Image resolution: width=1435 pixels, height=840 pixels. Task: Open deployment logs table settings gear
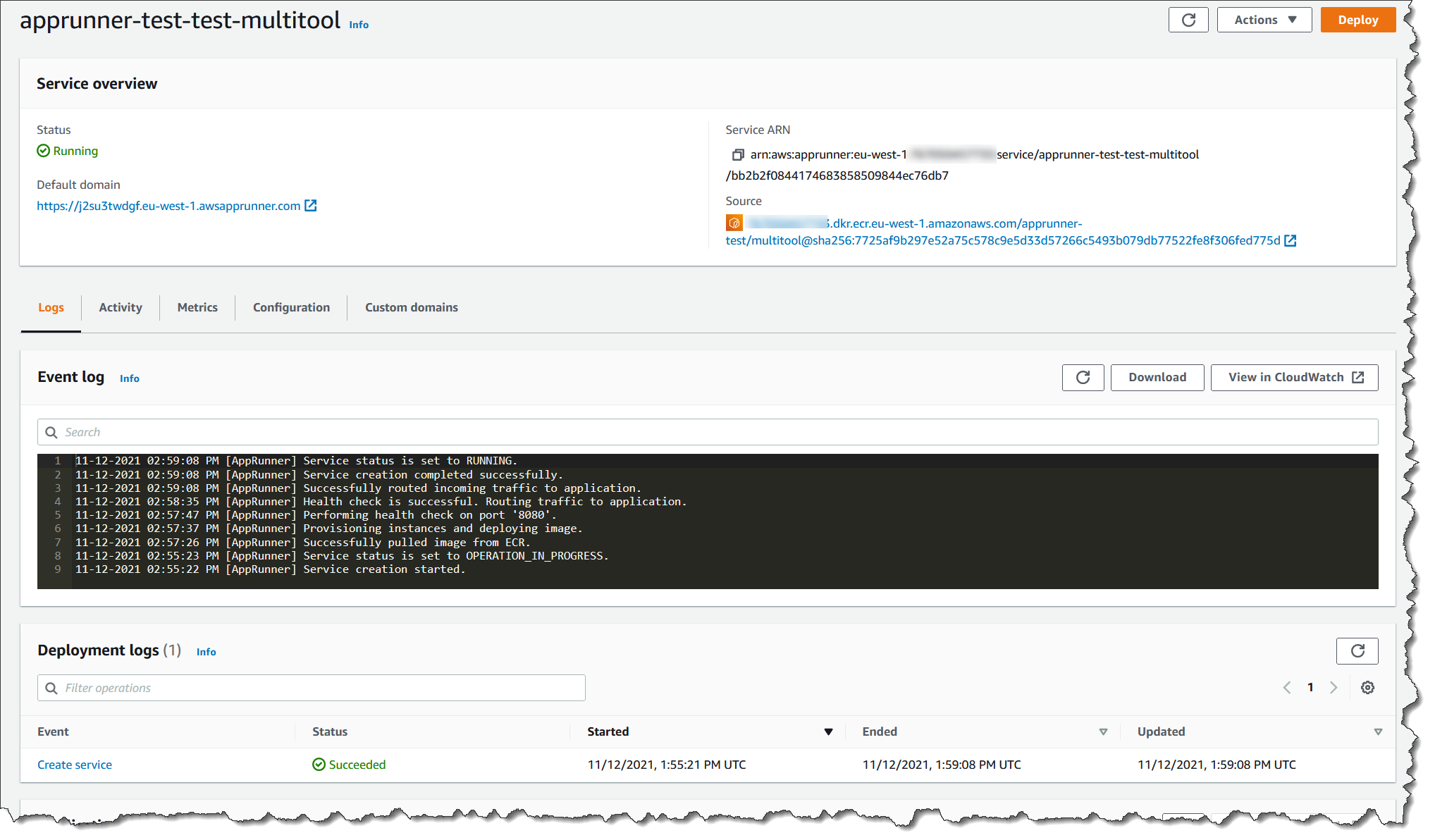coord(1367,688)
